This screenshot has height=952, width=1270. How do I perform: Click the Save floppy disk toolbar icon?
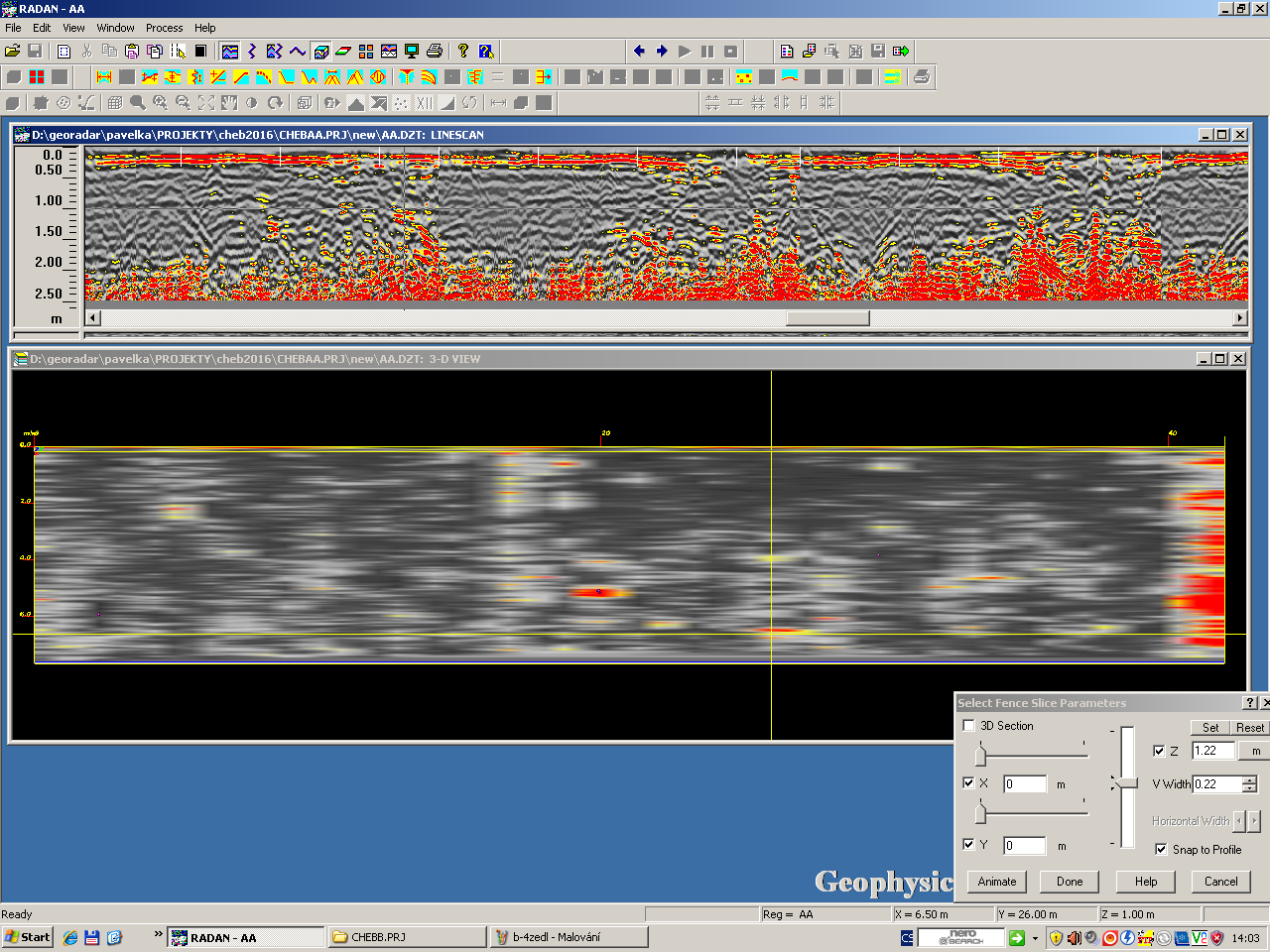click(x=35, y=51)
